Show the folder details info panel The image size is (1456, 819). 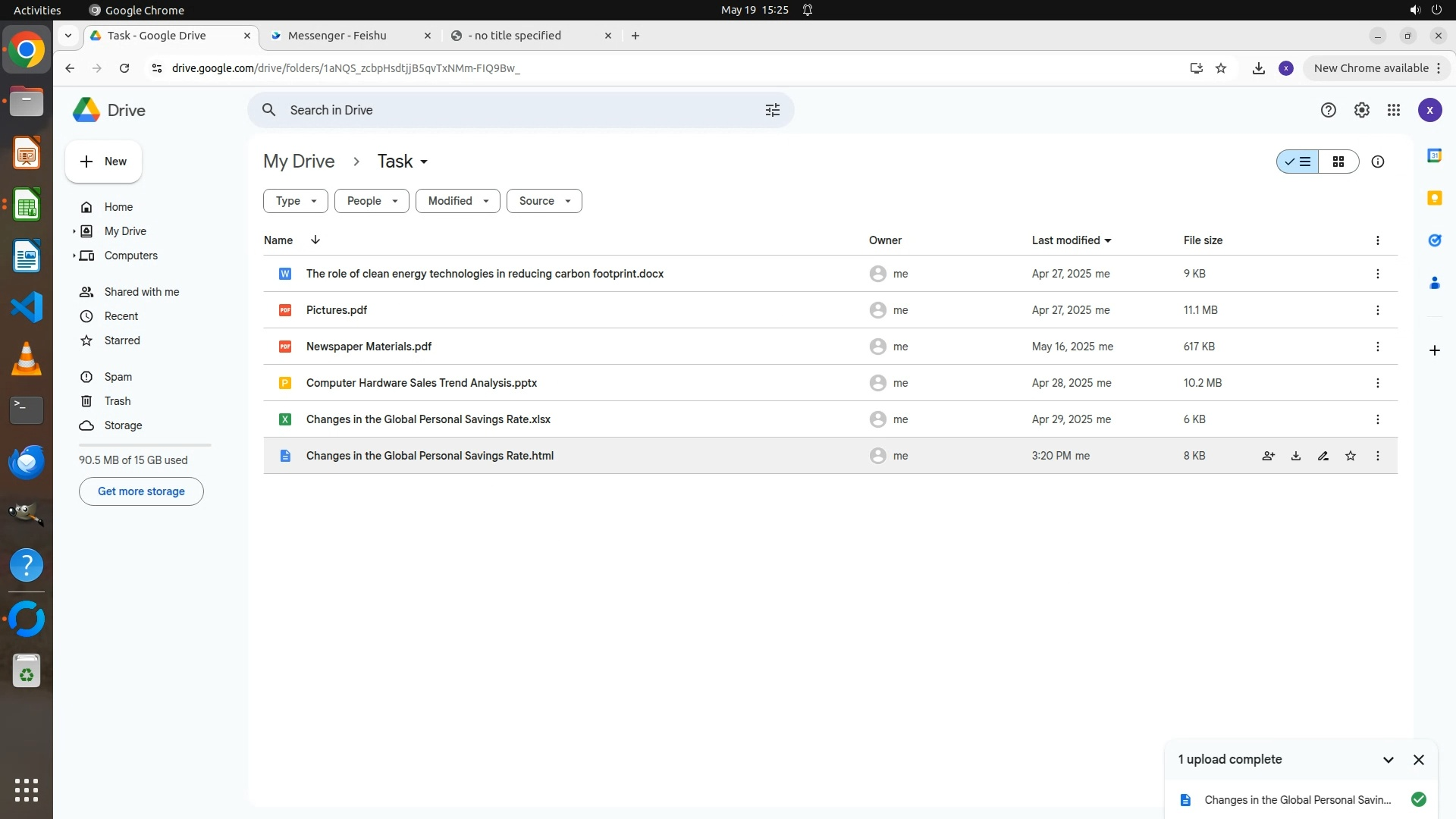[1378, 162]
